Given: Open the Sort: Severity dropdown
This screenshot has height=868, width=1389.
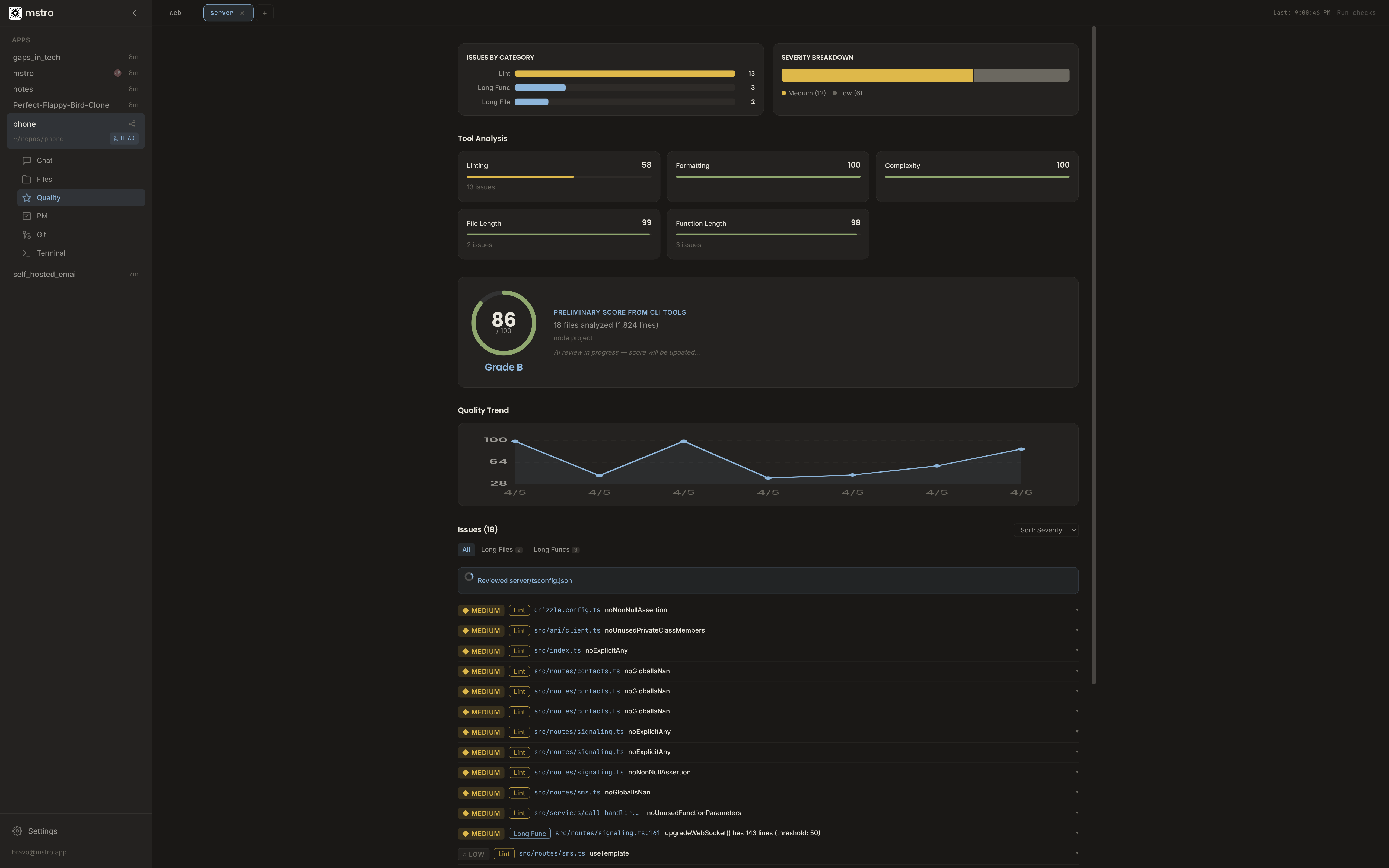Looking at the screenshot, I should 1046,530.
